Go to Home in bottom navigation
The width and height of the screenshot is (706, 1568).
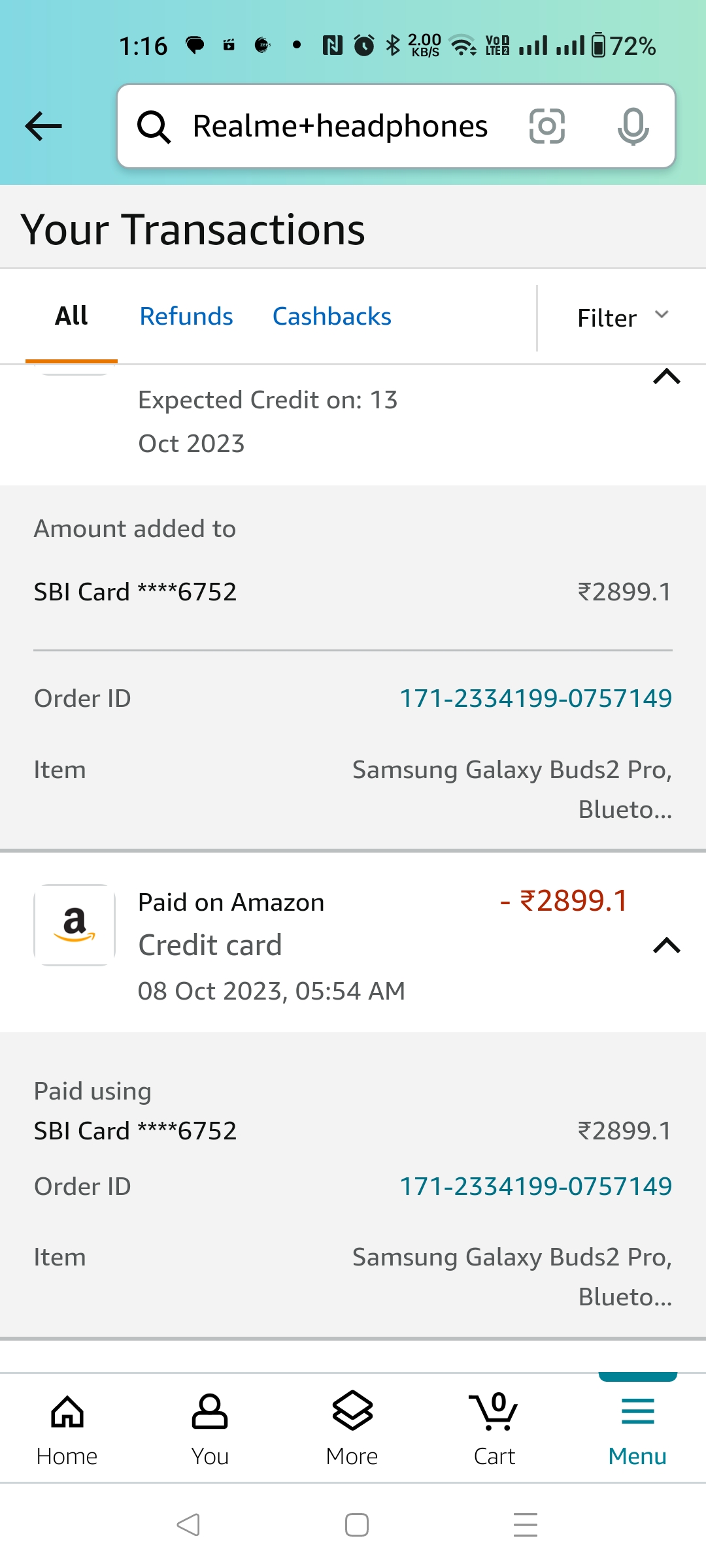tap(67, 1428)
